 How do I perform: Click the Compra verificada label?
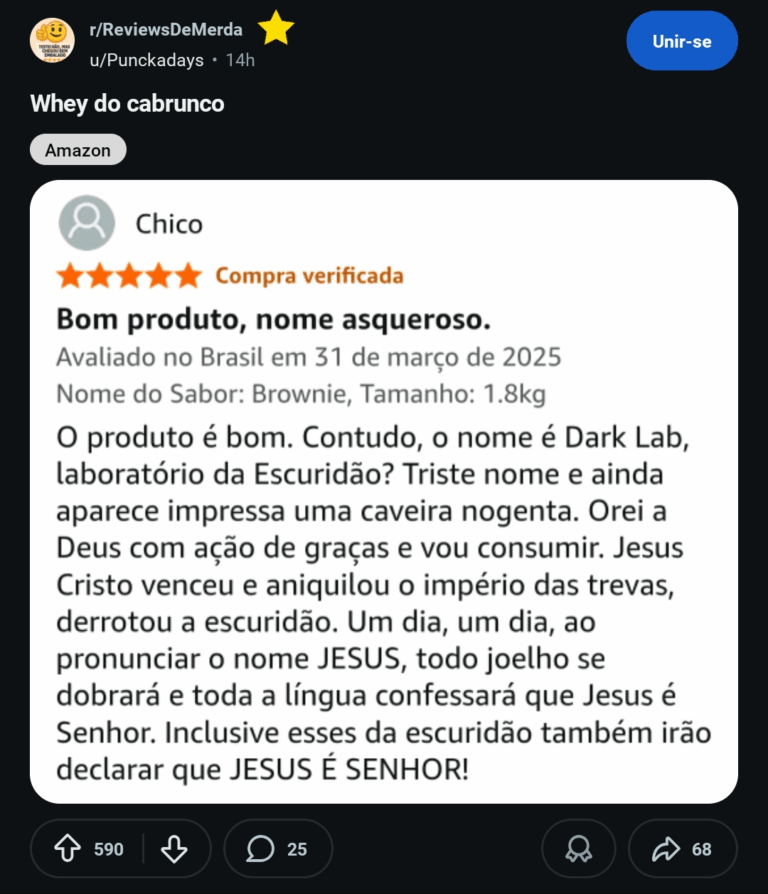(309, 275)
